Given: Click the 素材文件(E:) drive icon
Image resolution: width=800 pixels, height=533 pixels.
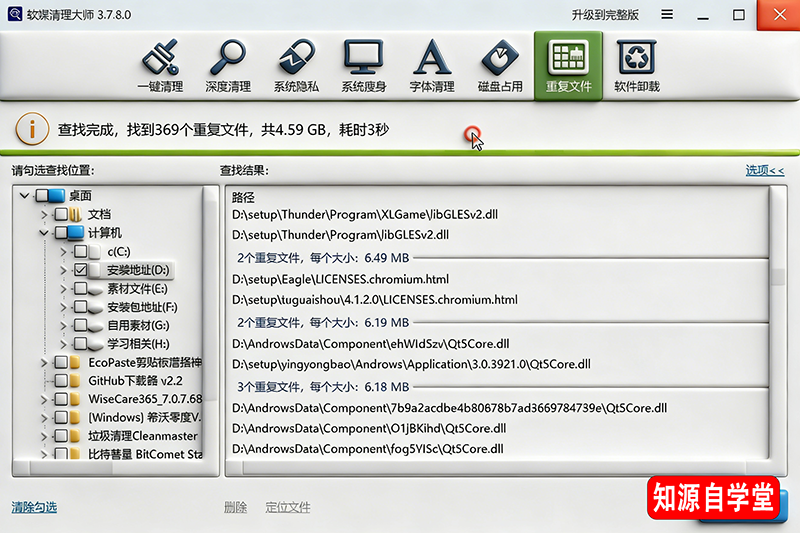Looking at the screenshot, I should tap(95, 290).
